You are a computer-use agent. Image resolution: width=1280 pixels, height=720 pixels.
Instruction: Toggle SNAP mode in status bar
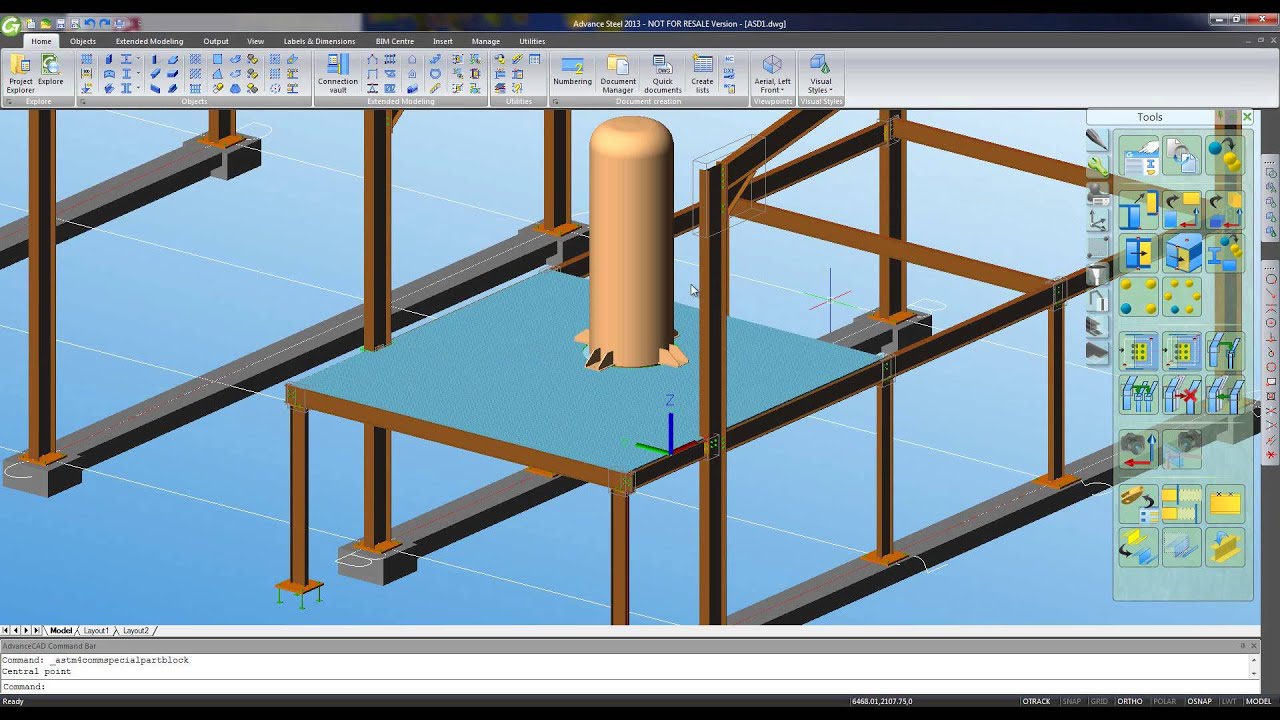[1071, 701]
